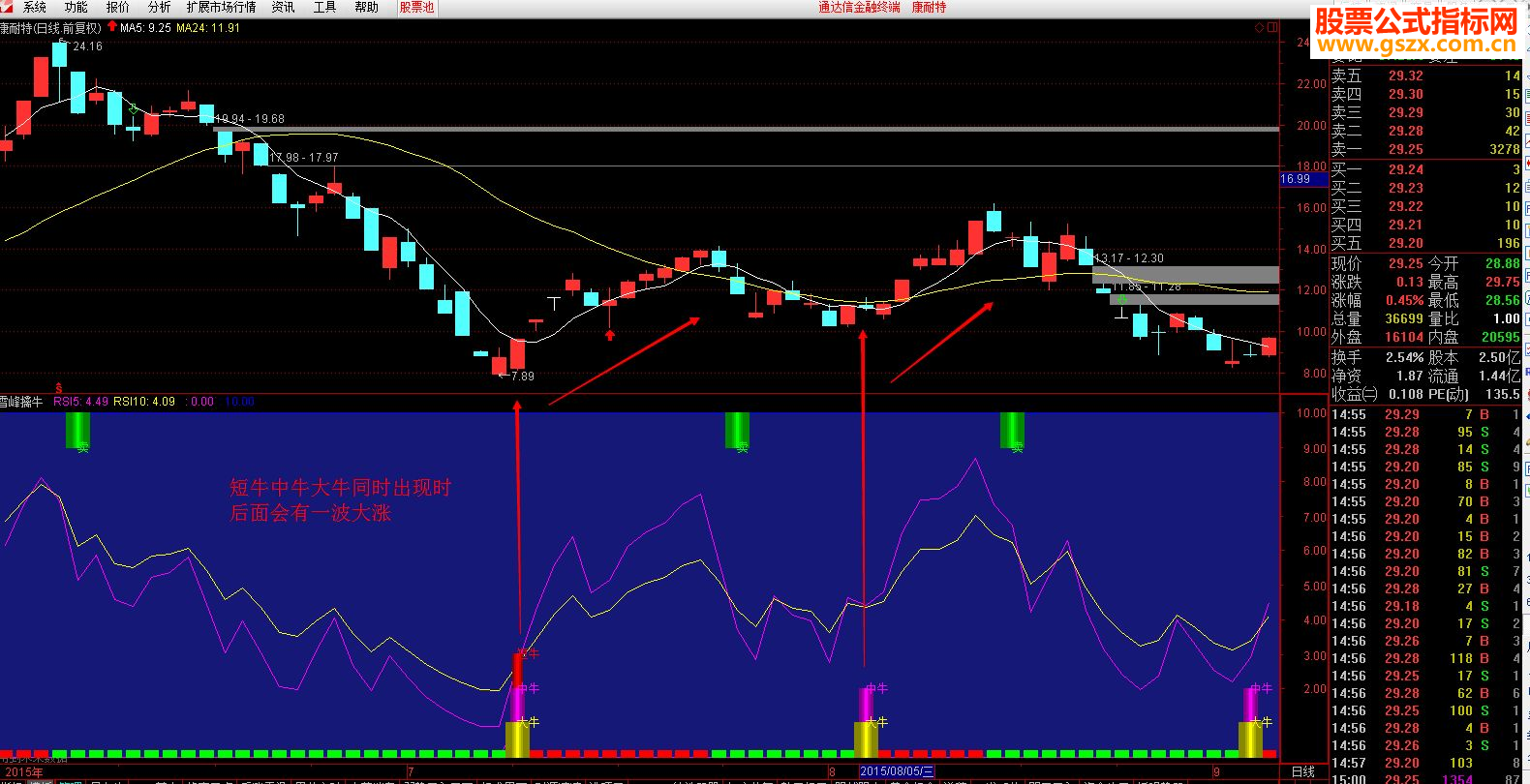Screen dimensions: 1530x784
Task: Click the RSI10: 4.09 label
Action: point(144,402)
